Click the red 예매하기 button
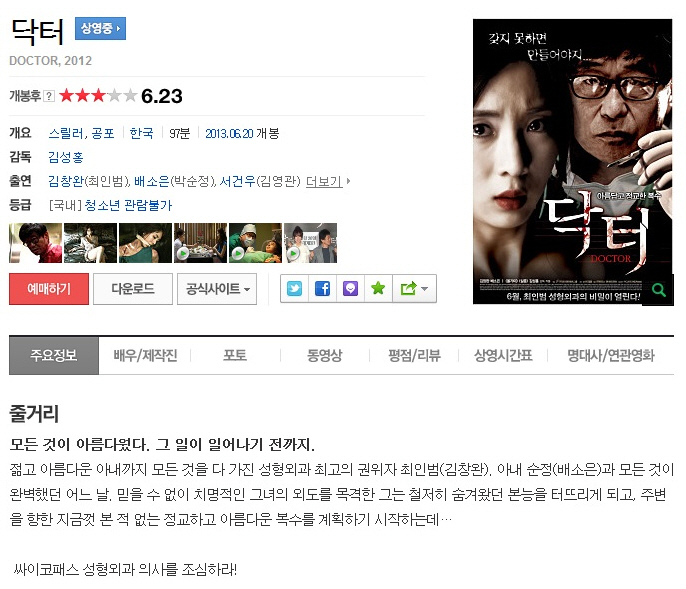The width and height of the screenshot is (686, 589). (49, 289)
